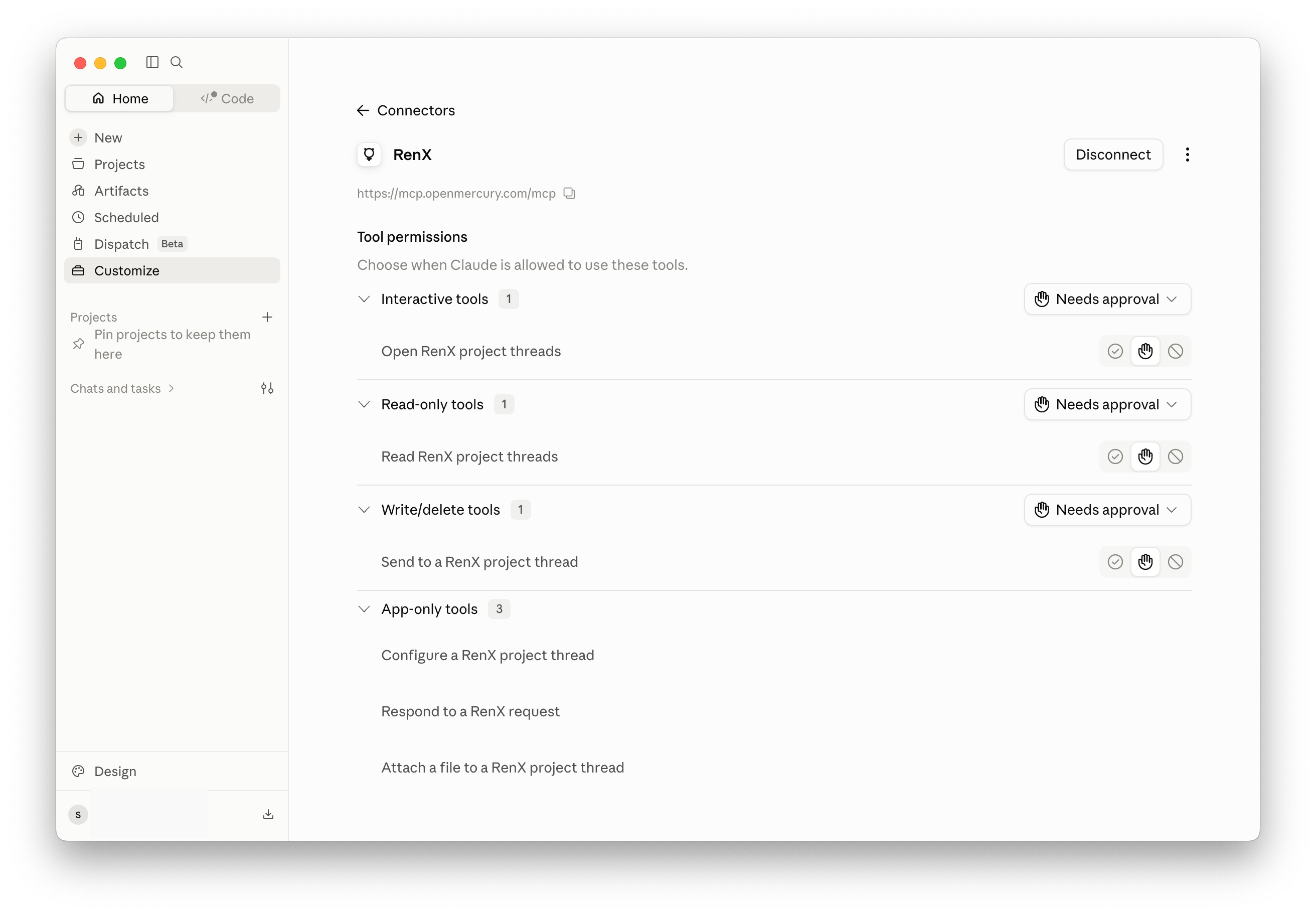This screenshot has width=1316, height=915.
Task: Allow Send to a RenX project thread always
Action: point(1115,562)
